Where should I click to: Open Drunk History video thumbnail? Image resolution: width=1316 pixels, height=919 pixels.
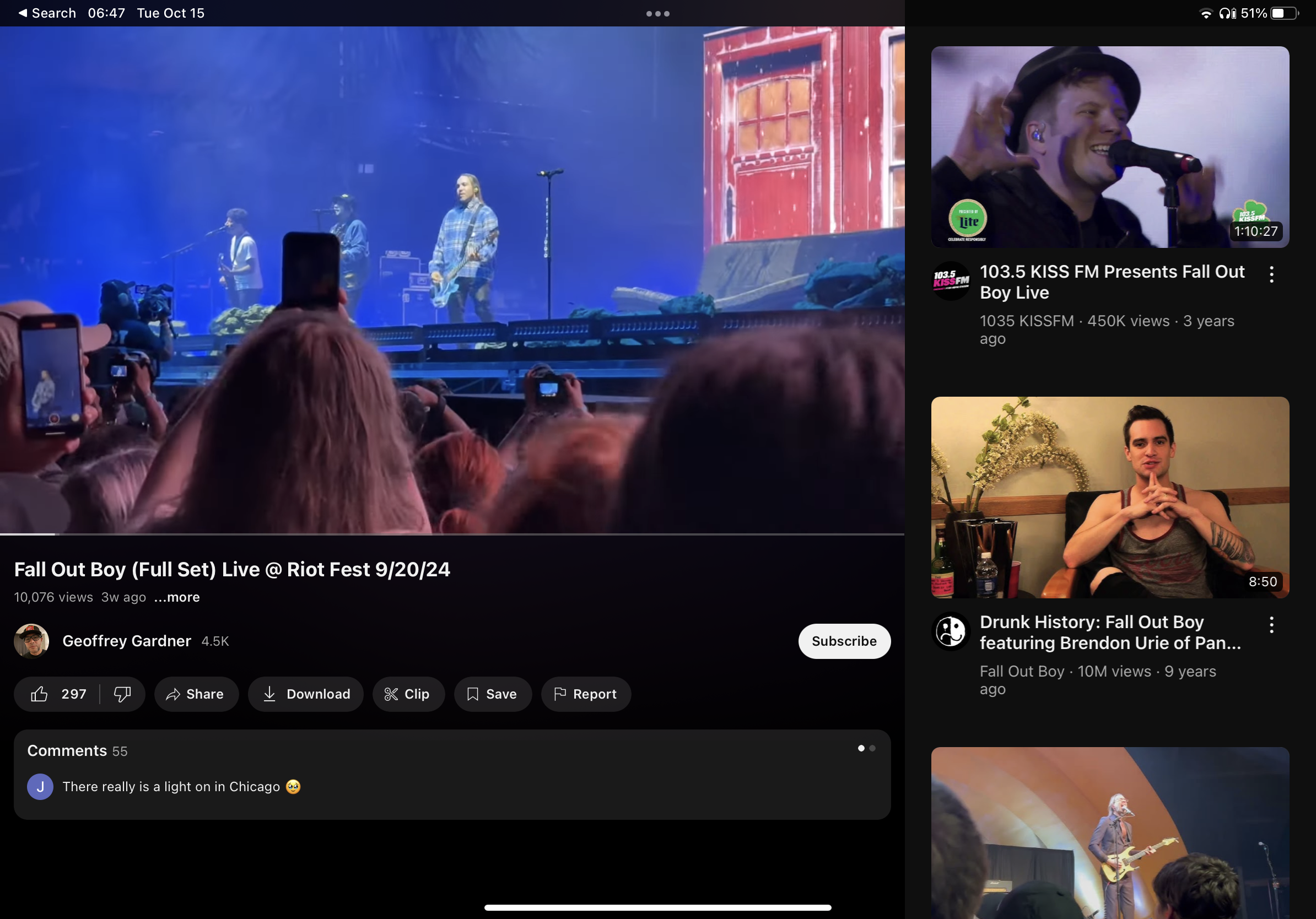pos(1110,498)
